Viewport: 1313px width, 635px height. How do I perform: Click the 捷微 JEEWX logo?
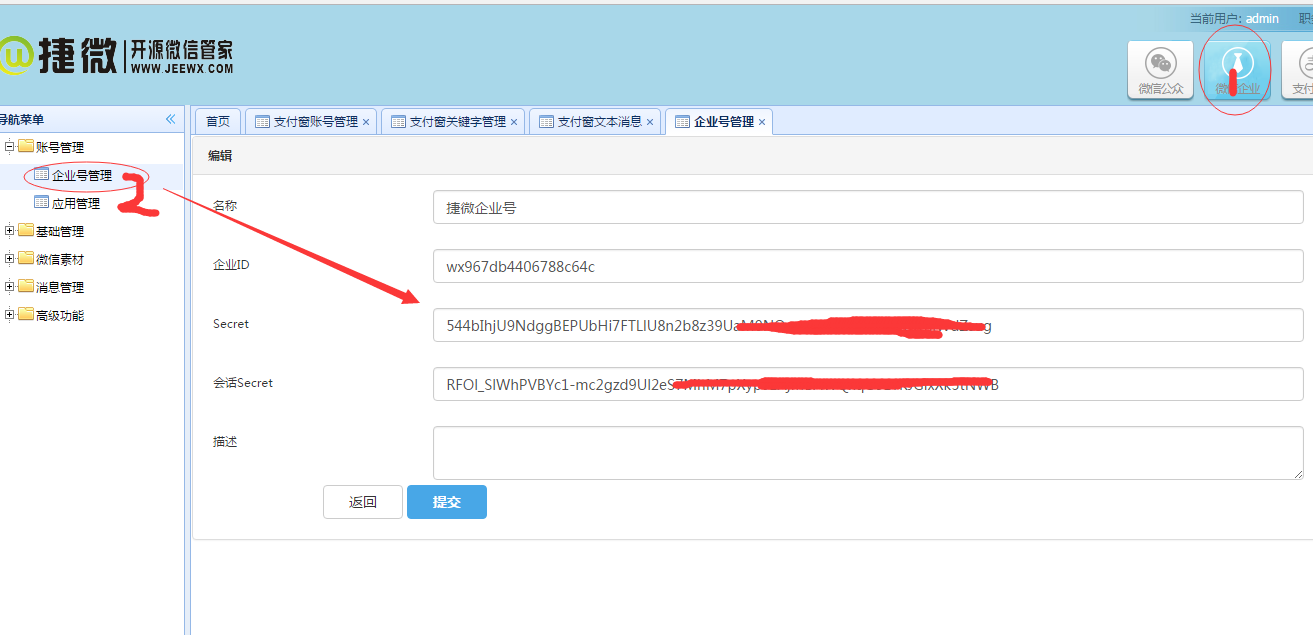(x=116, y=56)
